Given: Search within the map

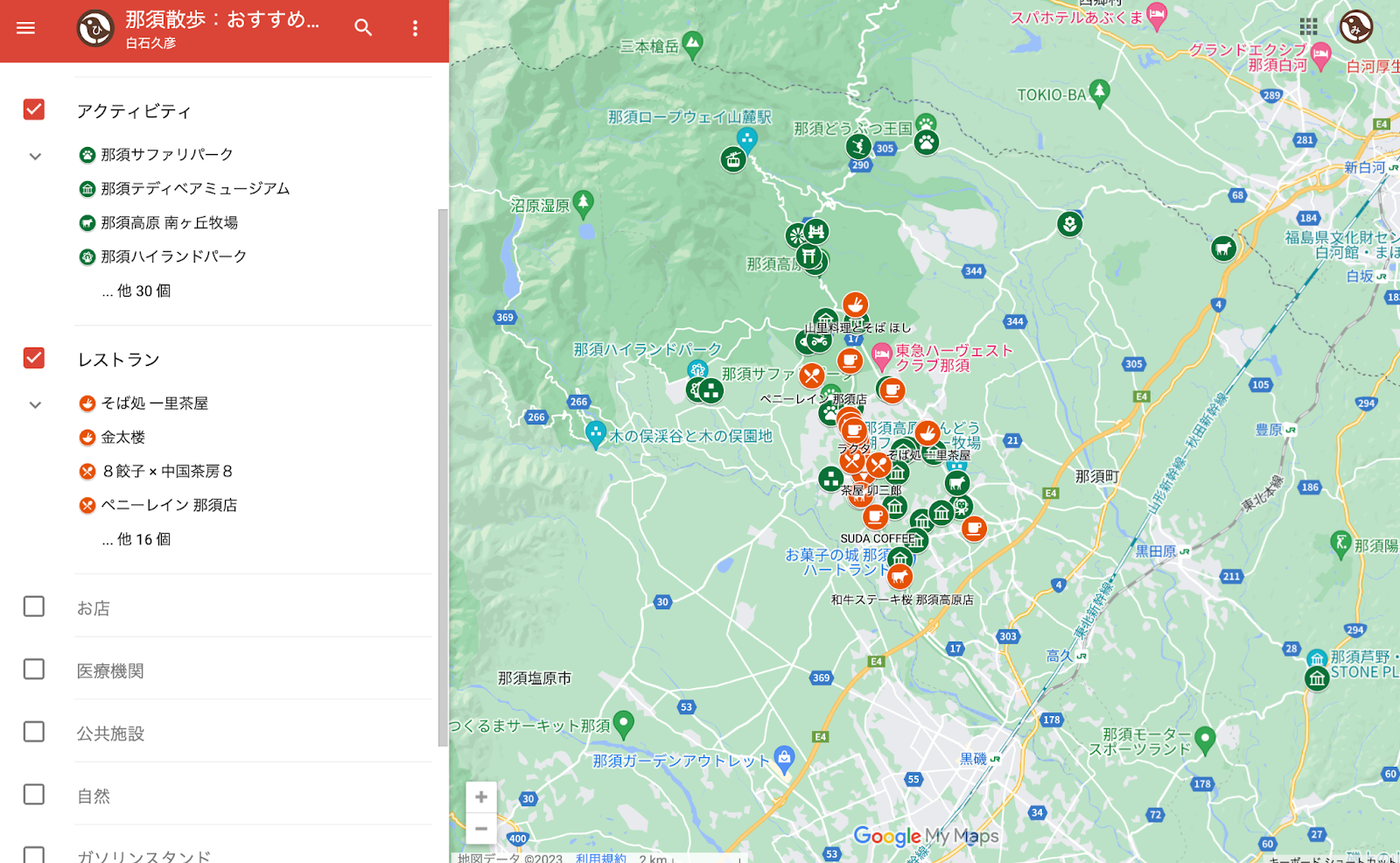Looking at the screenshot, I should (363, 28).
